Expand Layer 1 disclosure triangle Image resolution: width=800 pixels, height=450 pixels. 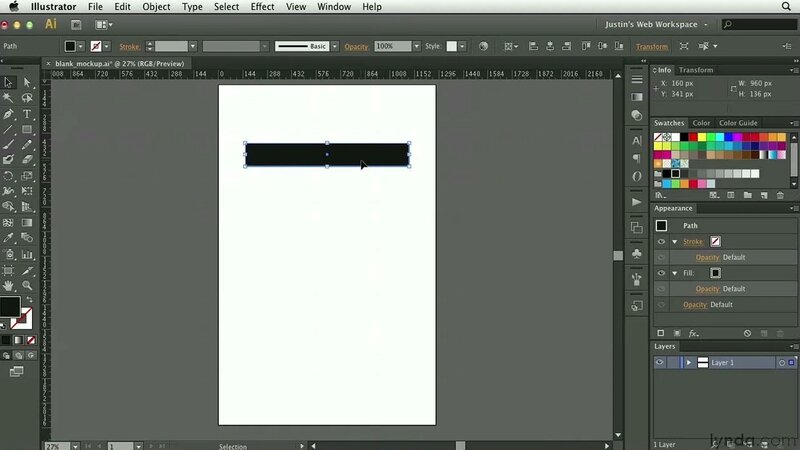tap(688, 363)
